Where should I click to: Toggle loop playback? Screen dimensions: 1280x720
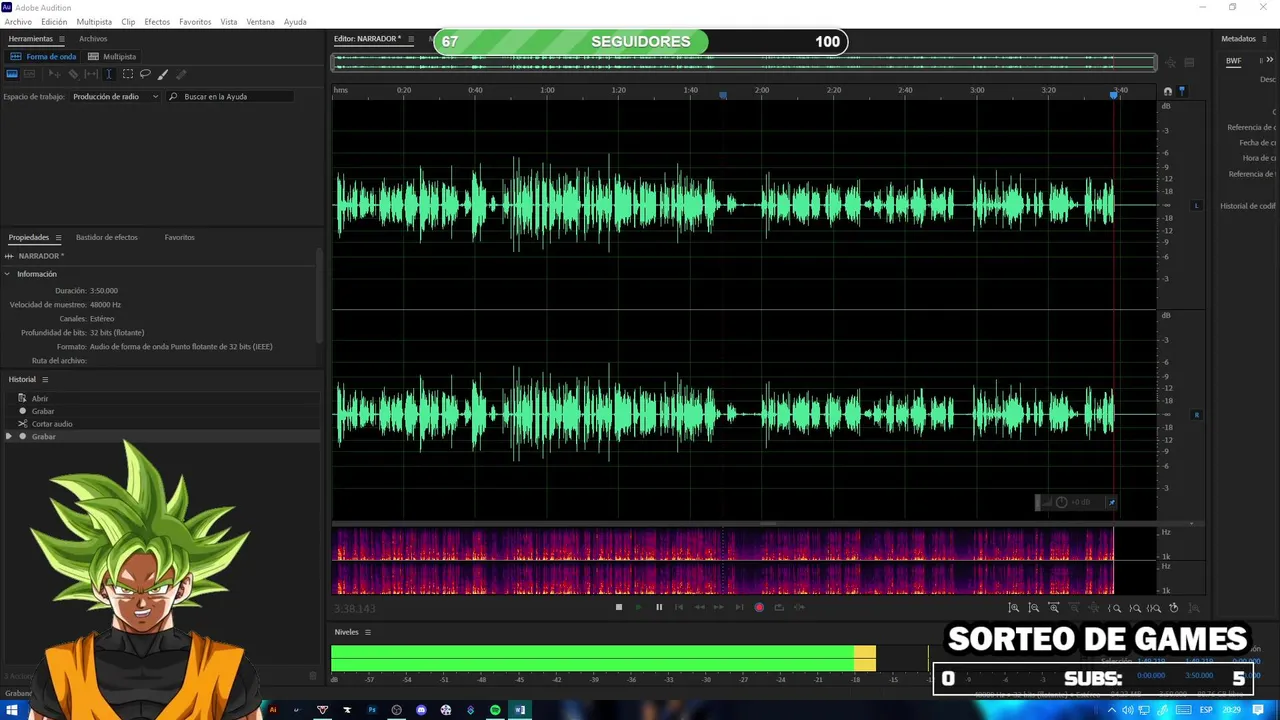point(779,607)
